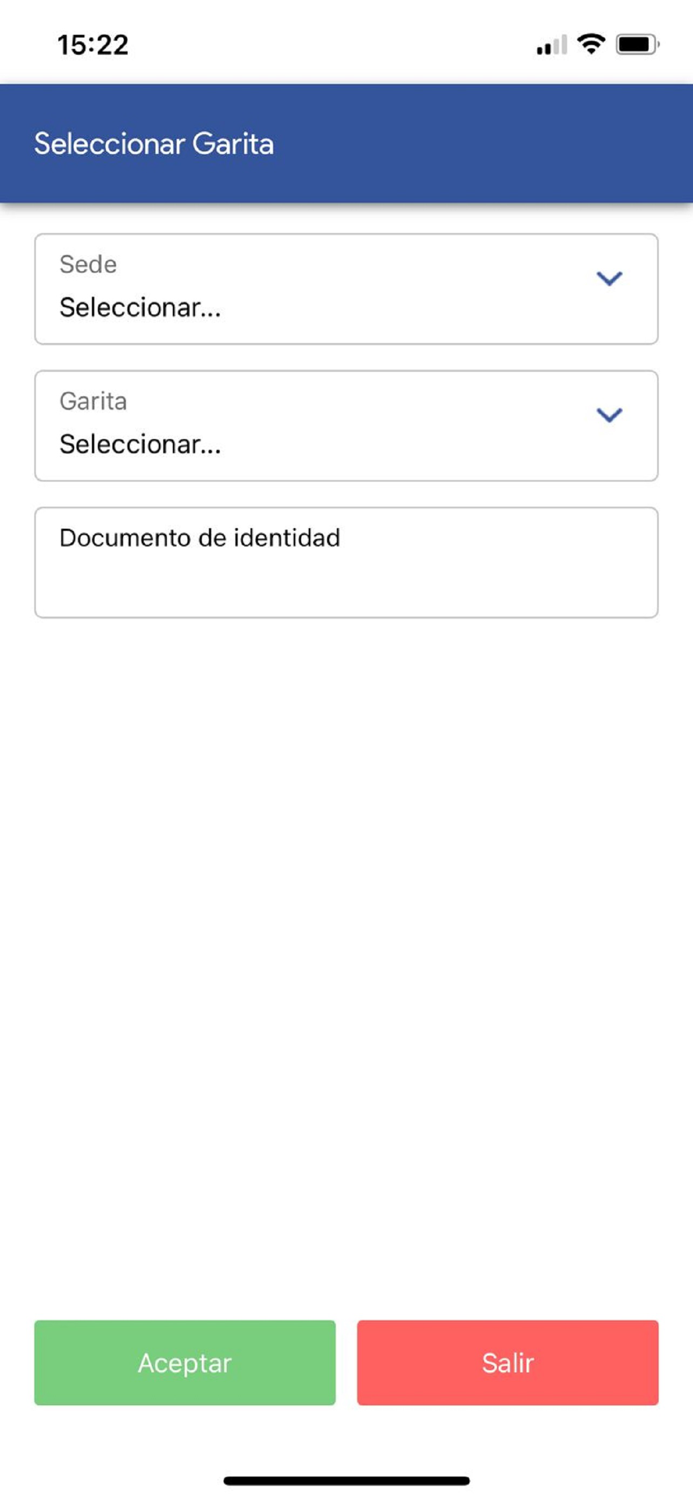The image size is (693, 1500).
Task: Click the green Aceptar text
Action: (184, 1362)
